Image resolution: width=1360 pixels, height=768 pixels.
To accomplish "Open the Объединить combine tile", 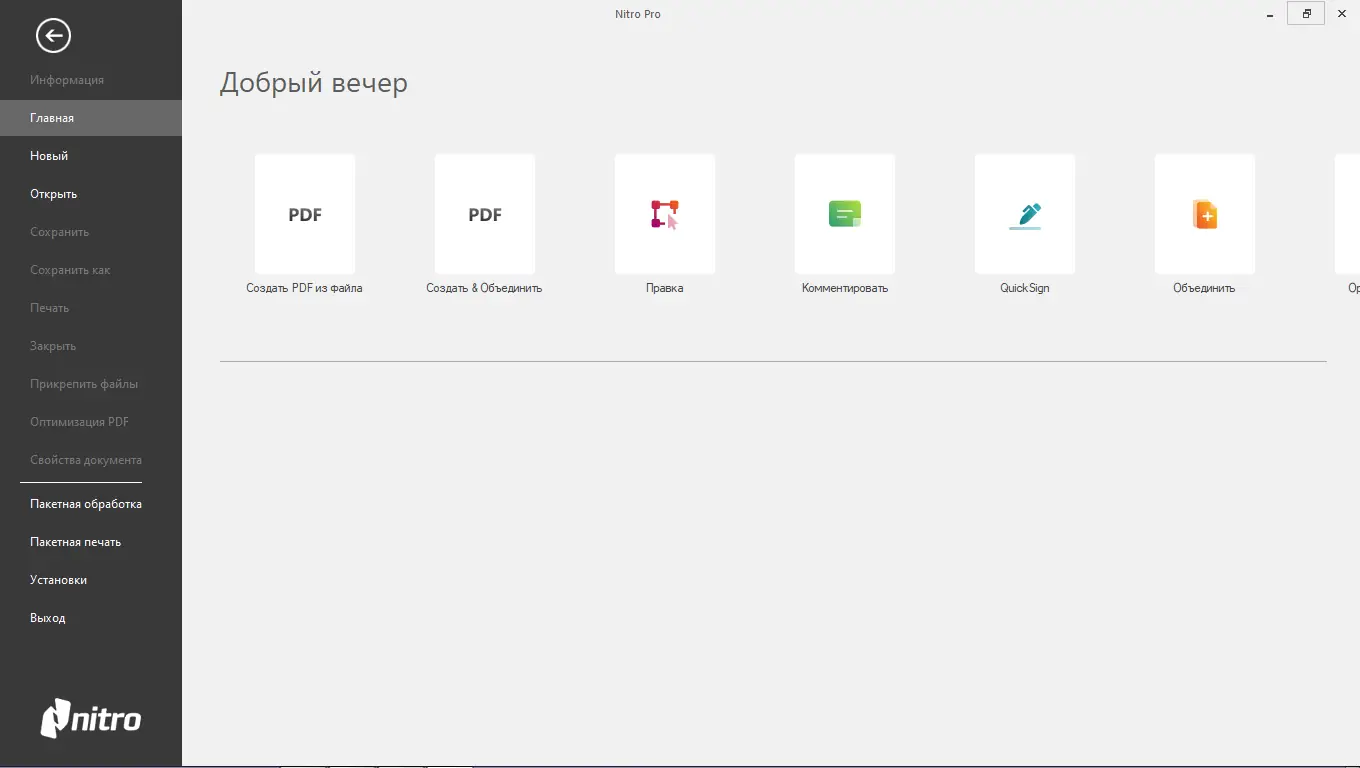I will (x=1205, y=214).
